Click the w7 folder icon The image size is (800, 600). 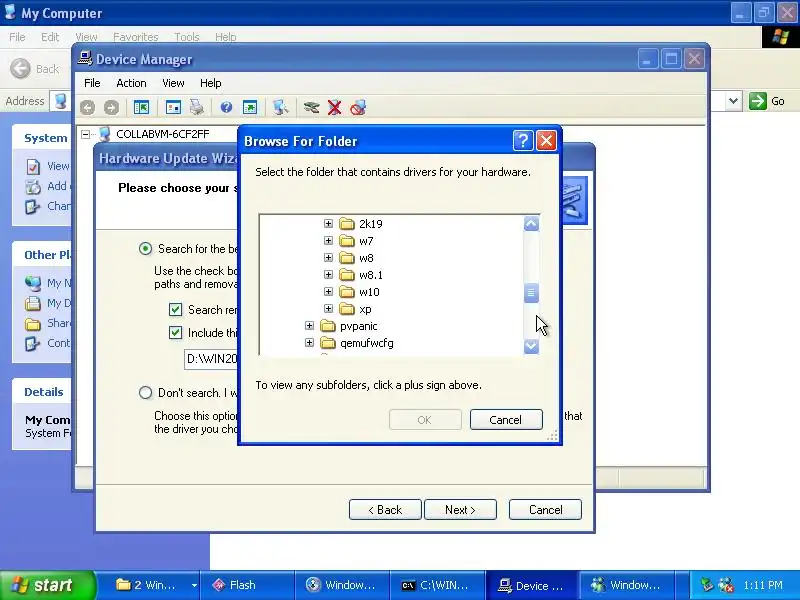pos(347,241)
